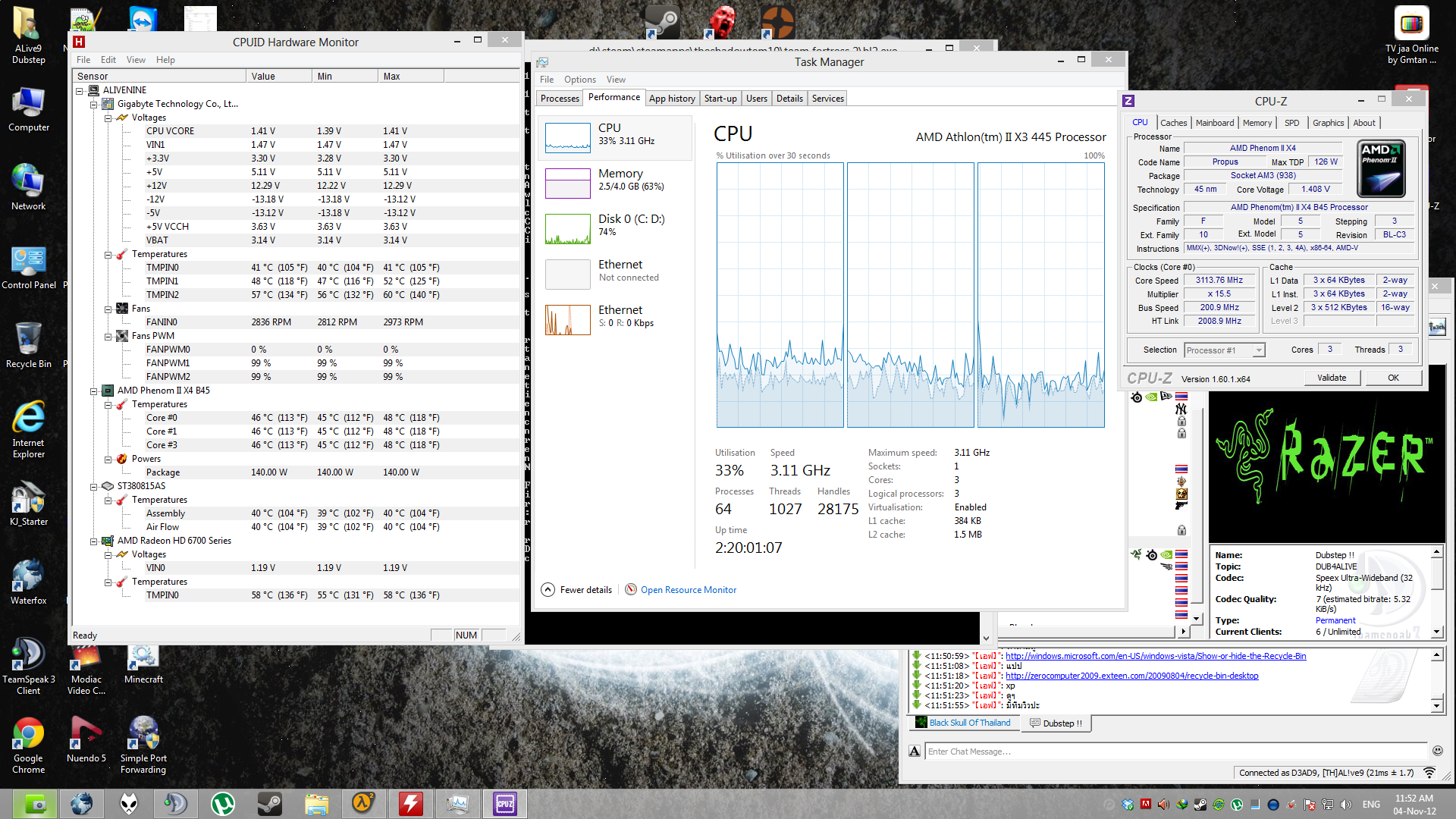Click the emoticon smiley icon in chat
This screenshot has width=1456, height=819.
pyautogui.click(x=1437, y=751)
